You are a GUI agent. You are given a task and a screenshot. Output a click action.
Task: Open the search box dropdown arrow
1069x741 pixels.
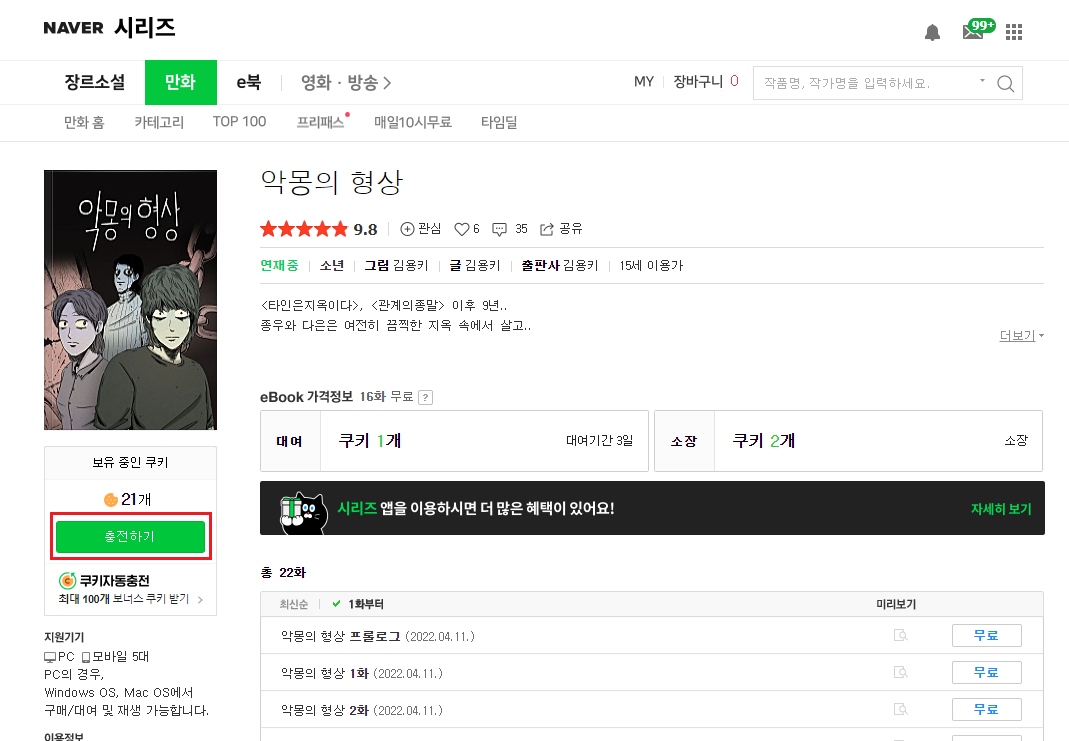click(982, 80)
